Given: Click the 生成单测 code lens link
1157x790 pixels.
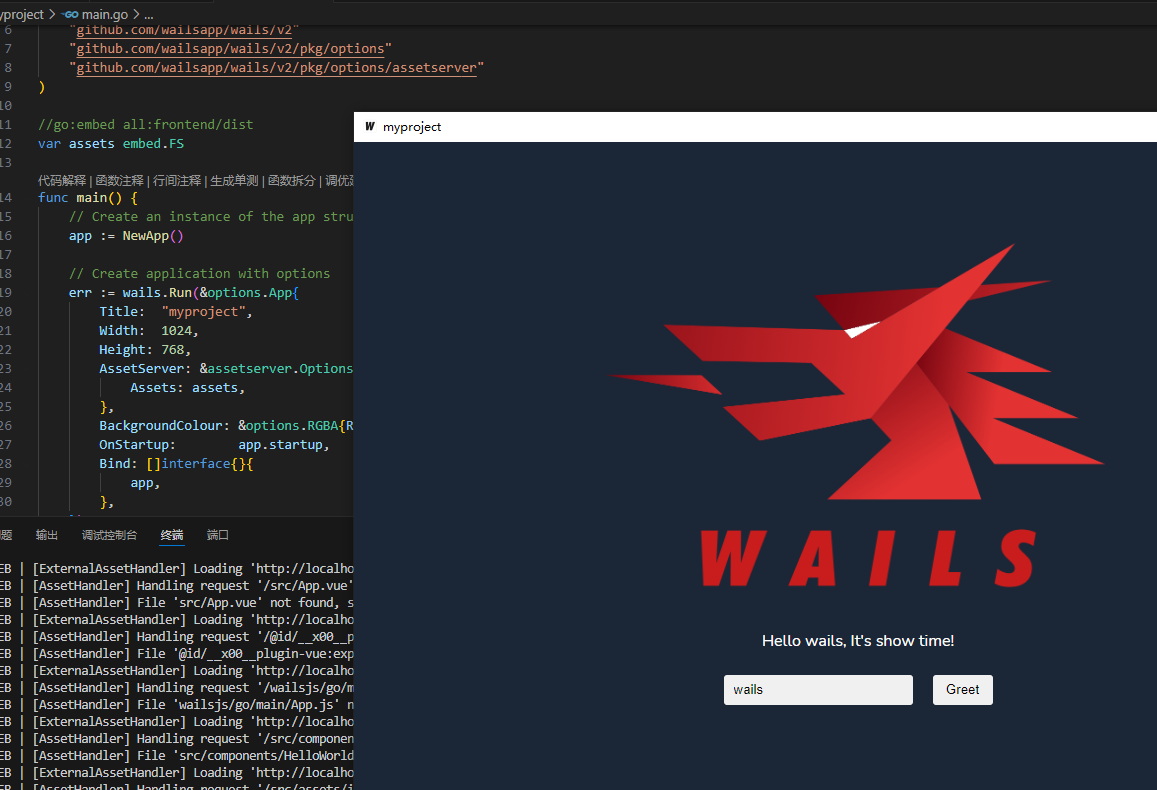Looking at the screenshot, I should coord(235,181).
